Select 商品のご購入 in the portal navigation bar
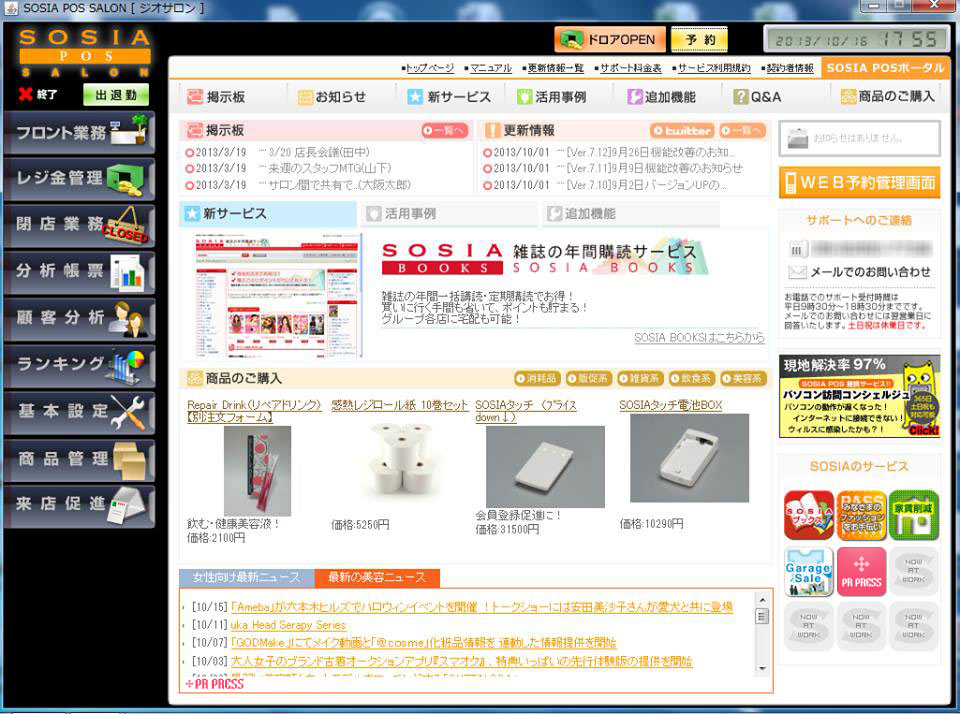Screen dimensions: 960x714 pyautogui.click(x=888, y=97)
